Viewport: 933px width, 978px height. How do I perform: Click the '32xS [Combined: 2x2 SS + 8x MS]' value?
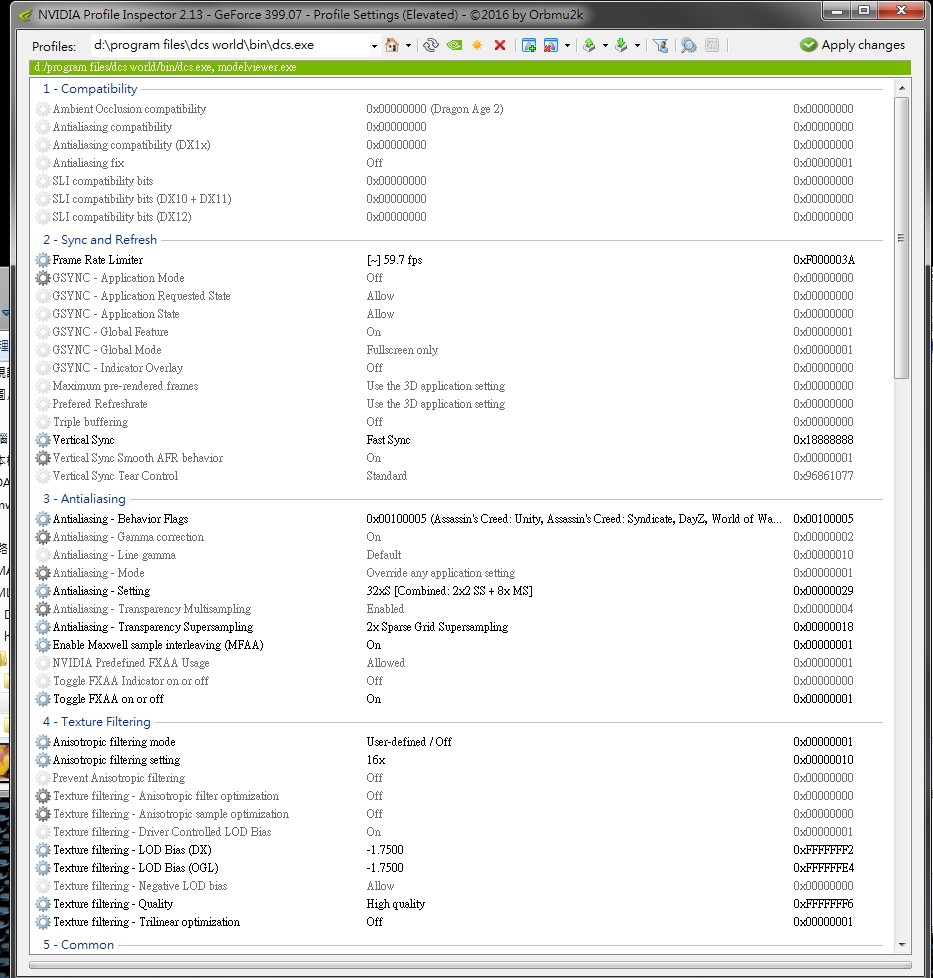[449, 591]
